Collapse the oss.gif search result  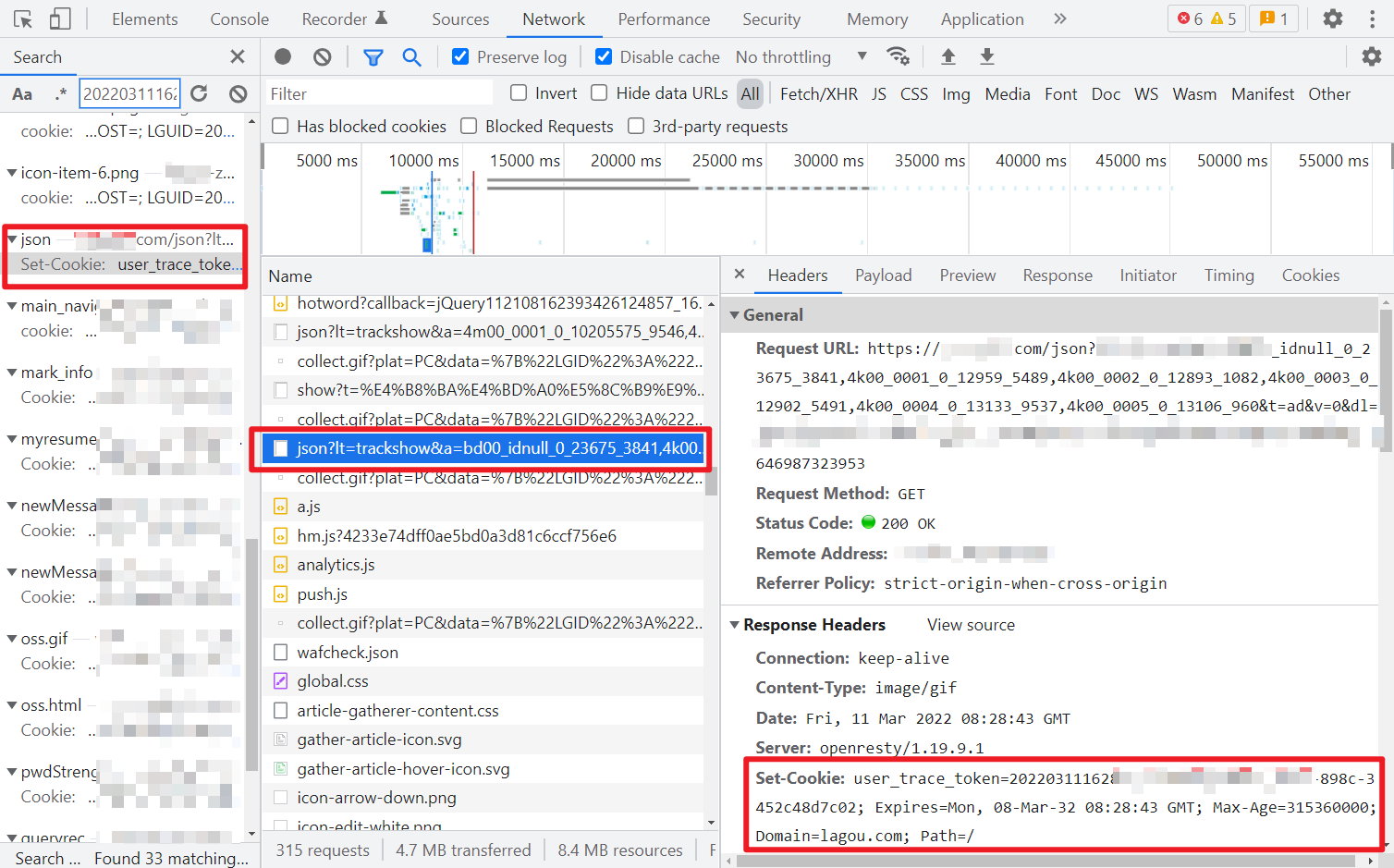point(11,639)
